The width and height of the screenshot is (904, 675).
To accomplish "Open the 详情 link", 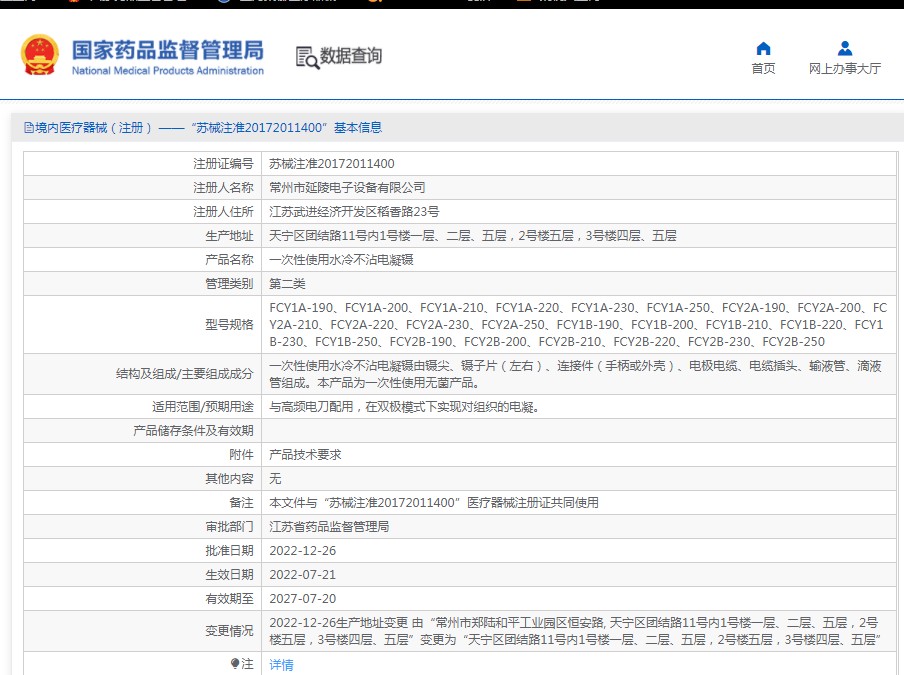I will (x=281, y=665).
